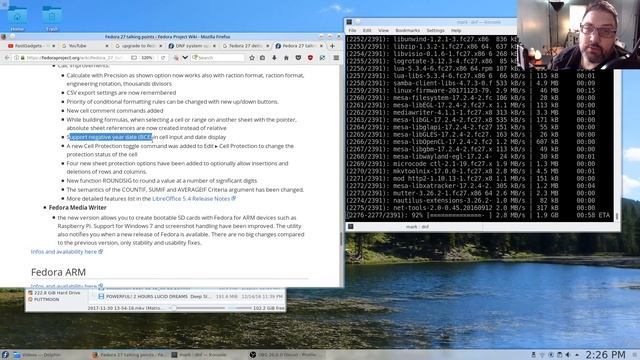Click the highlighted negative year date text

[x=111, y=137]
